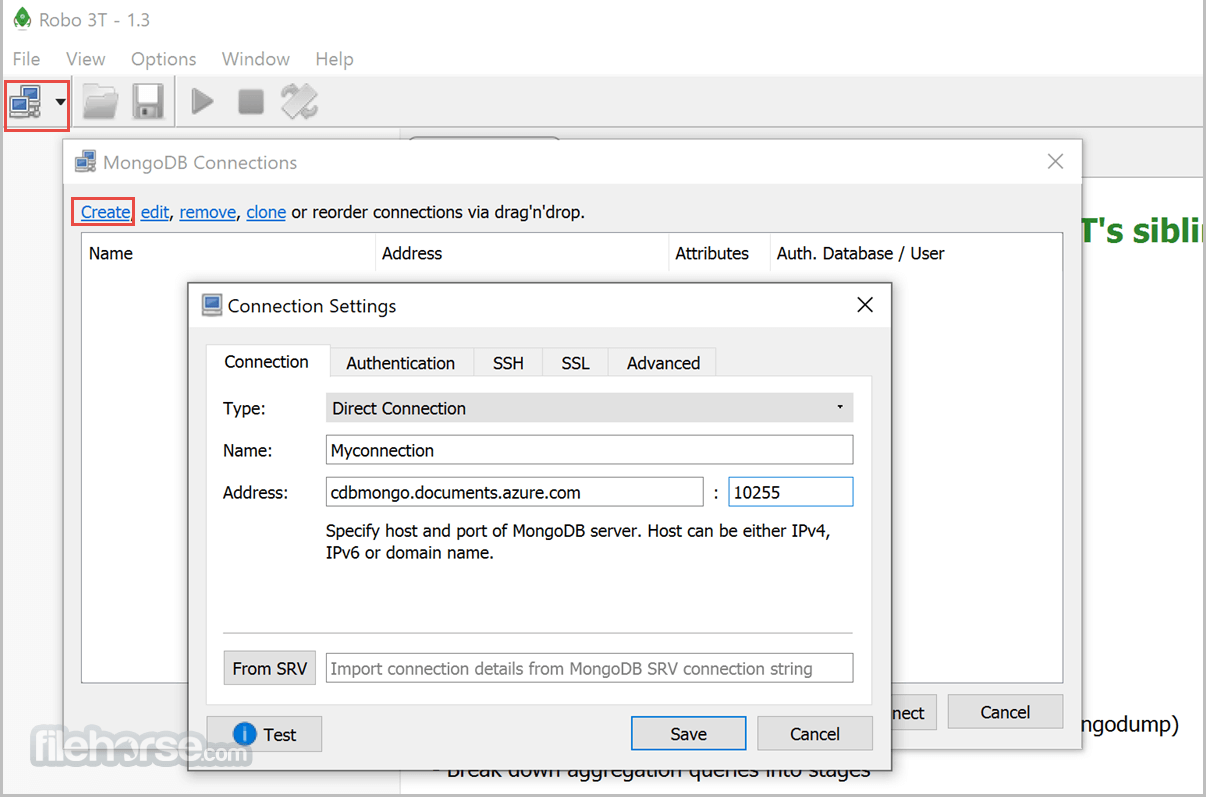
Task: Click the Name field containing Myconnection
Action: (x=590, y=450)
